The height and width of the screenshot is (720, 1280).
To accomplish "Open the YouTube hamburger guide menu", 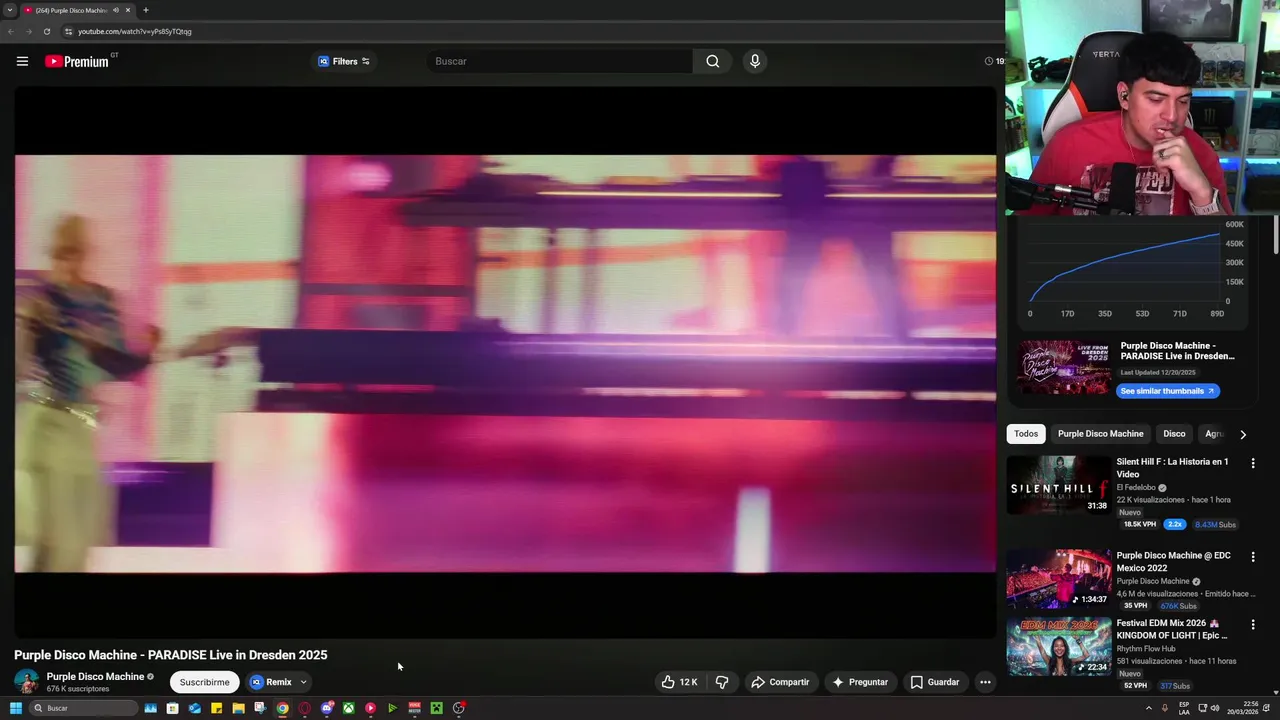I will pos(22,61).
